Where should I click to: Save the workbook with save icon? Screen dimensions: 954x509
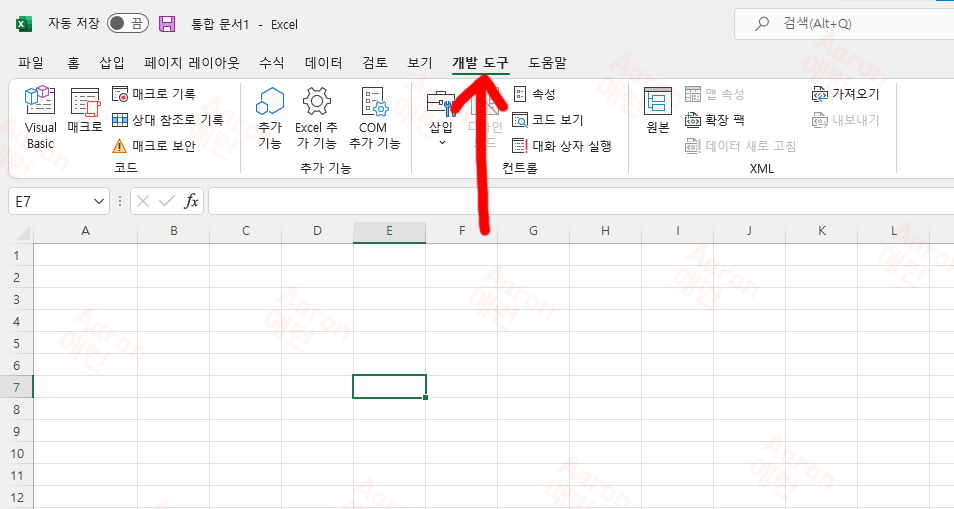coord(167,24)
